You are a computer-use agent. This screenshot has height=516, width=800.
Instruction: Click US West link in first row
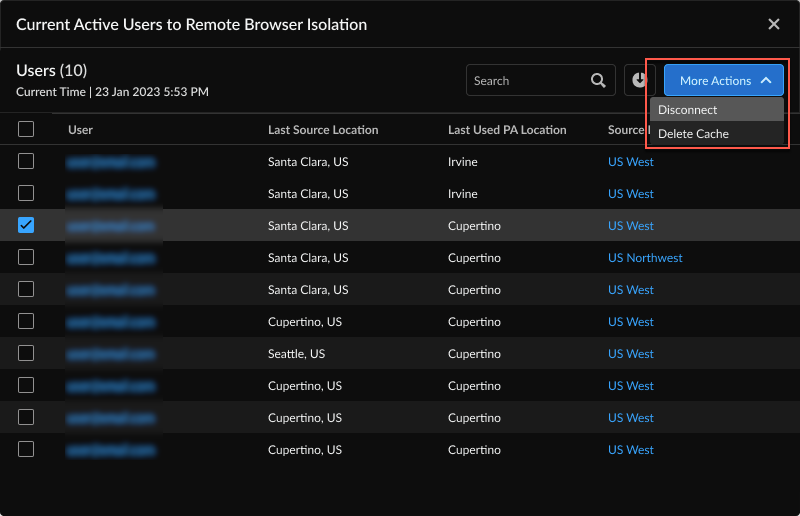[630, 162]
